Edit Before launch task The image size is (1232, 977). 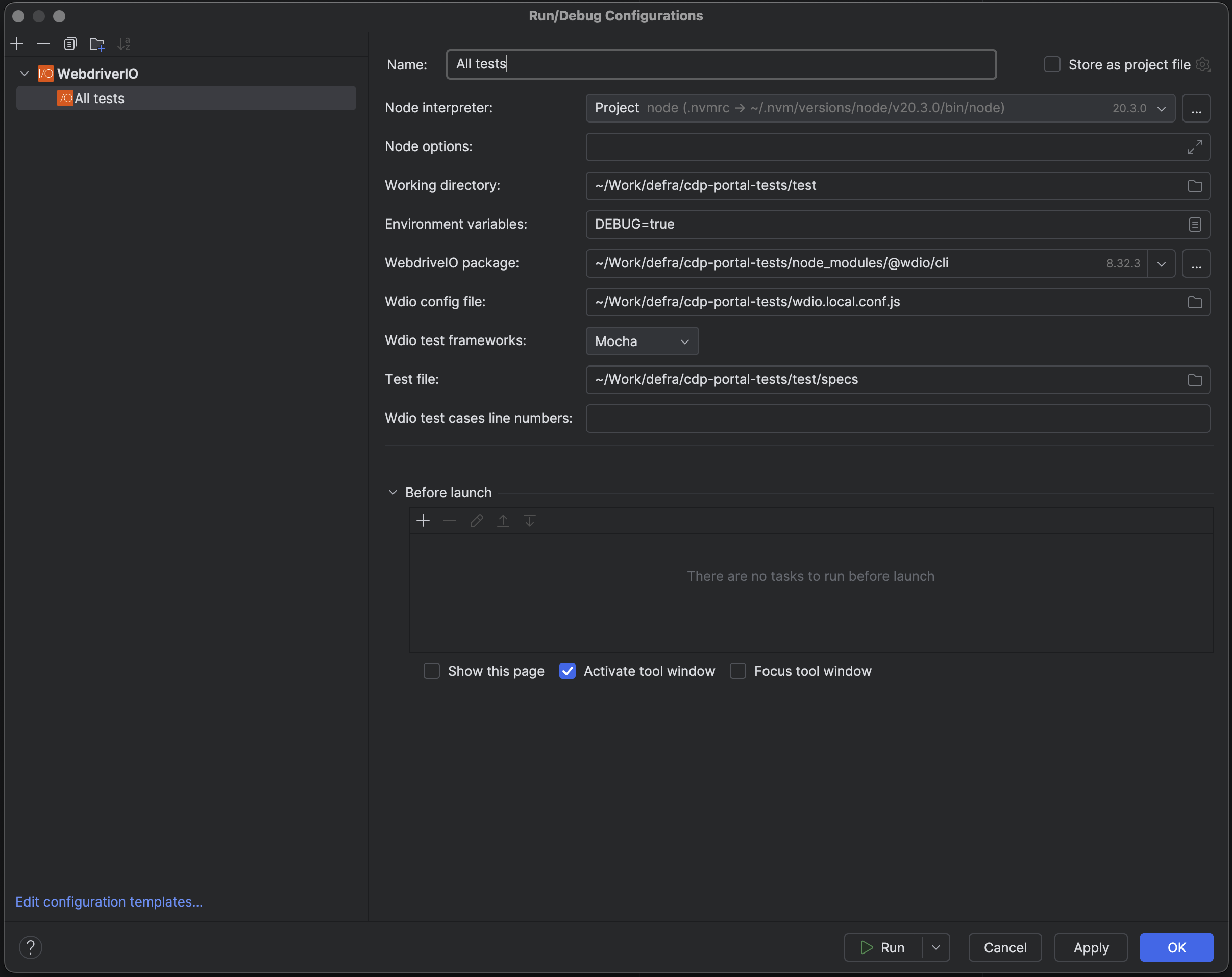click(x=477, y=520)
